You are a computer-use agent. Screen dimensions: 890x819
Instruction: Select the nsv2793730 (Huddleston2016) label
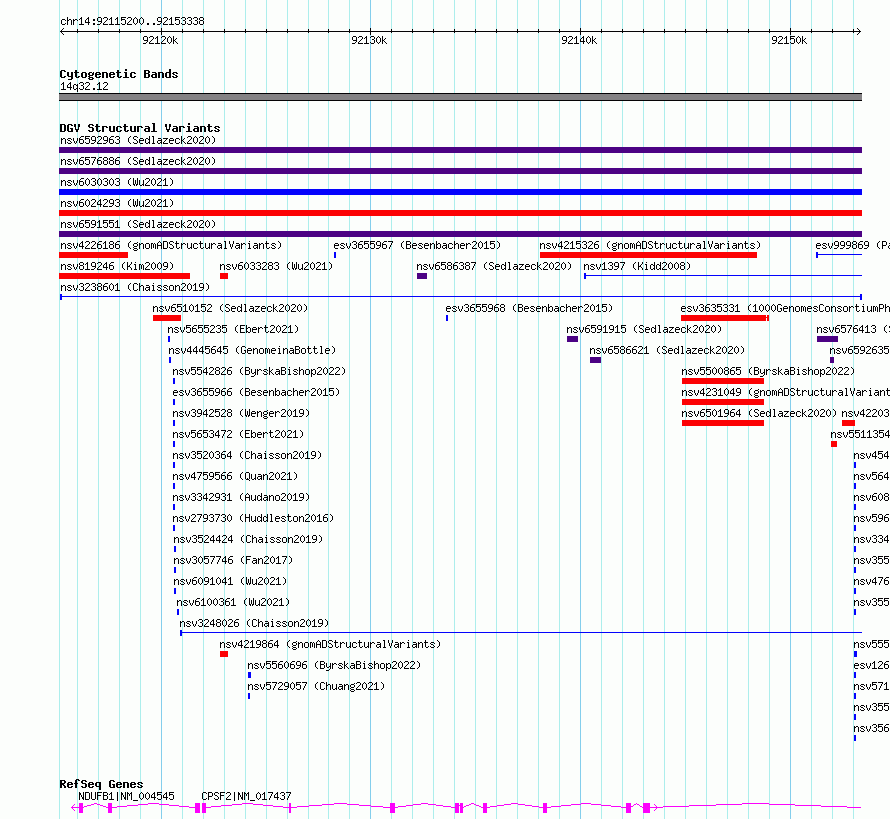[253, 518]
